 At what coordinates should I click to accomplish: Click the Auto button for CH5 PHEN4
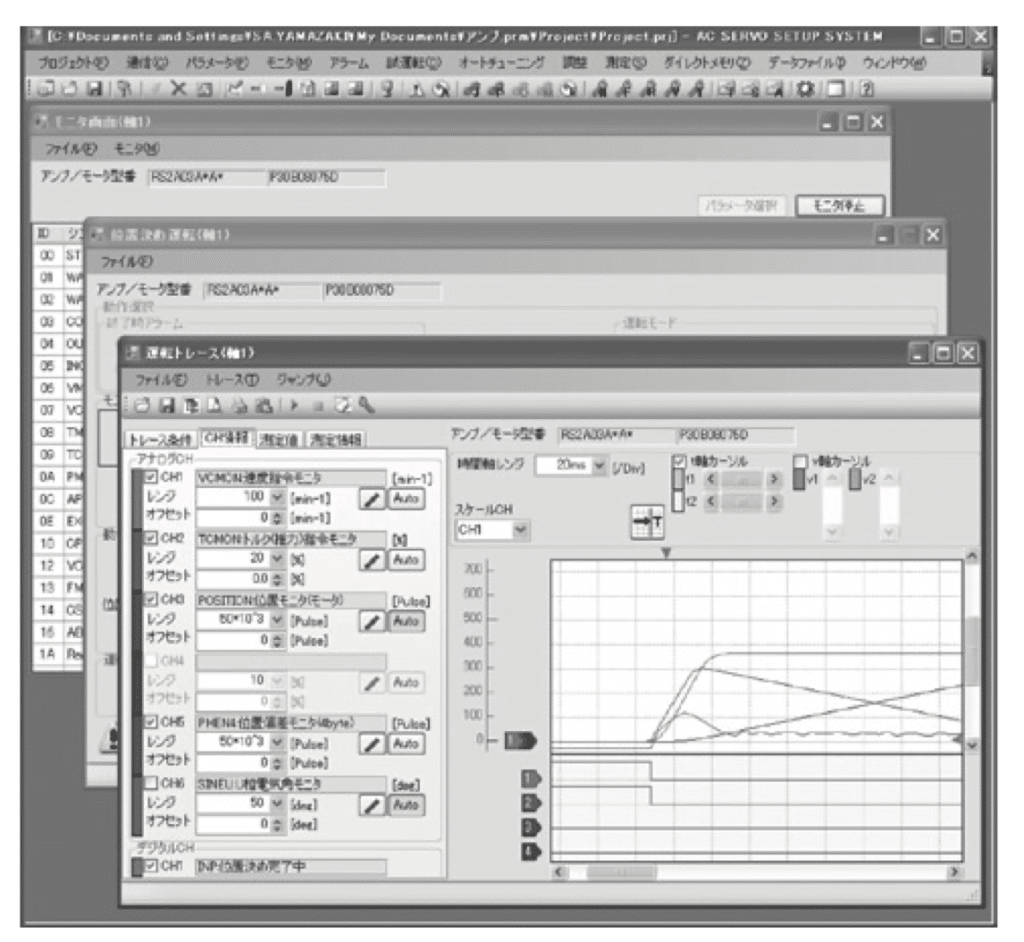click(x=406, y=744)
